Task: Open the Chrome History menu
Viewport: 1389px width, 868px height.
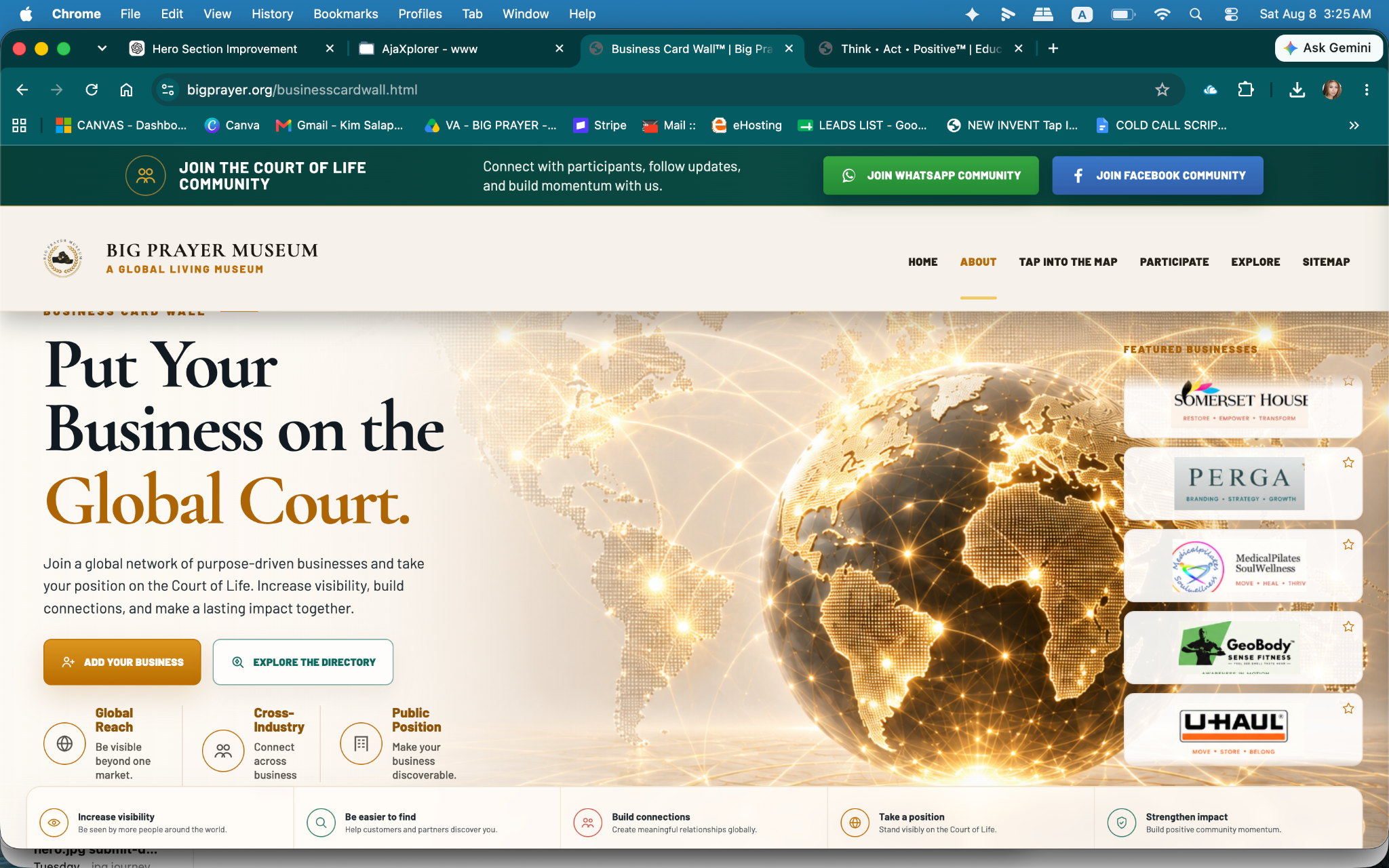Action: 272,14
